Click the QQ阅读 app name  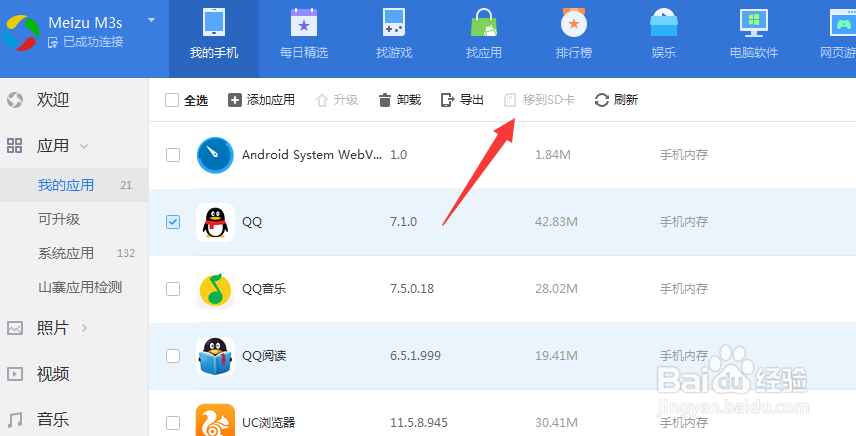(264, 356)
